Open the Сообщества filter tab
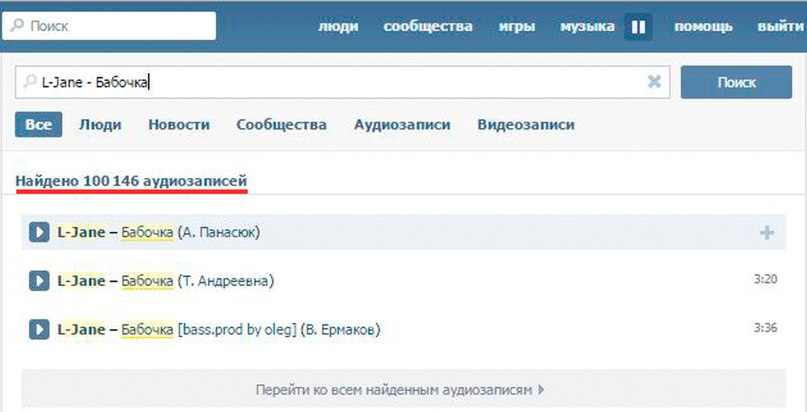Image resolution: width=807 pixels, height=412 pixels. (282, 125)
